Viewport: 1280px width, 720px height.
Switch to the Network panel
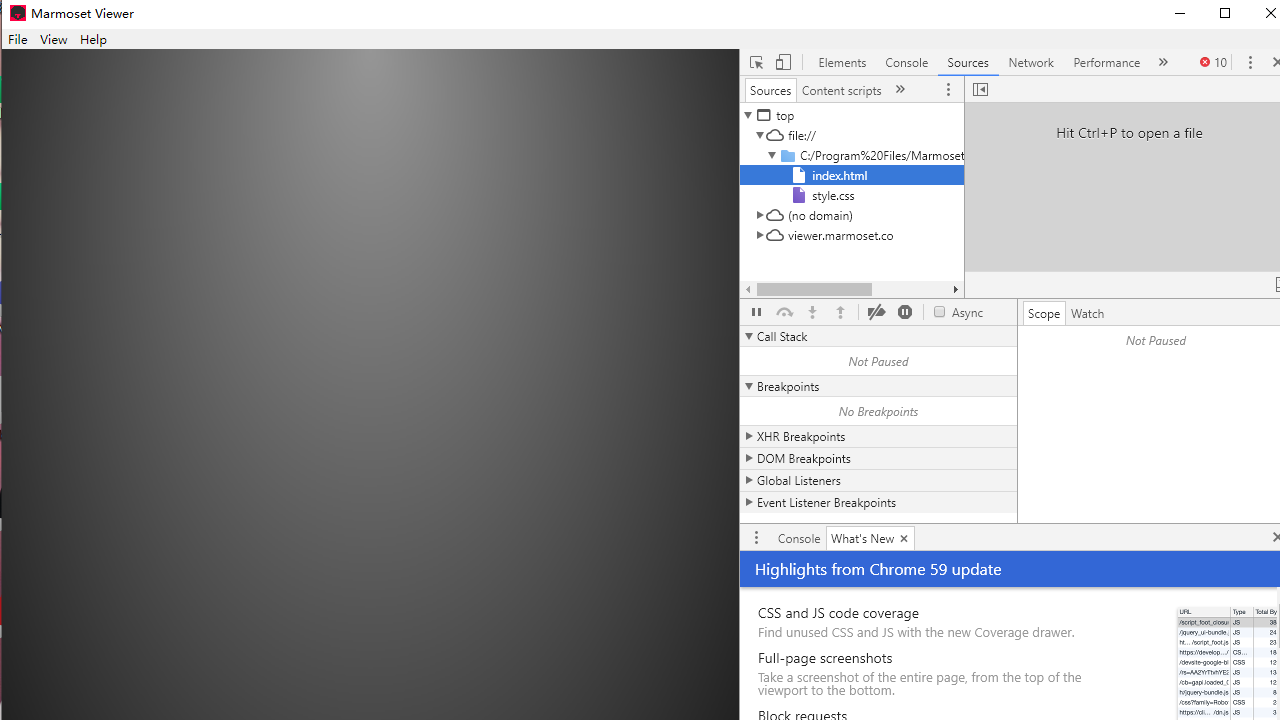(x=1031, y=62)
